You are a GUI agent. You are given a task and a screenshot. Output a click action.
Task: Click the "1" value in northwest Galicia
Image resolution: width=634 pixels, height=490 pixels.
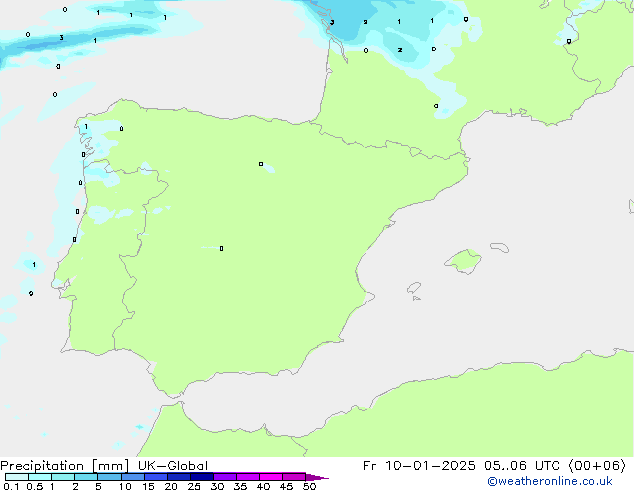86,127
